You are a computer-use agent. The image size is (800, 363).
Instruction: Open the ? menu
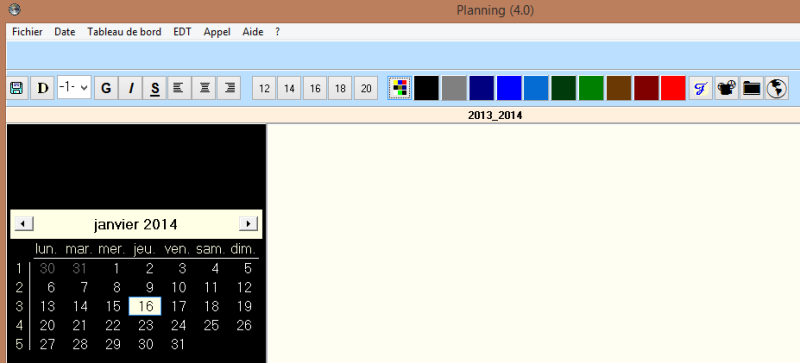click(x=277, y=32)
